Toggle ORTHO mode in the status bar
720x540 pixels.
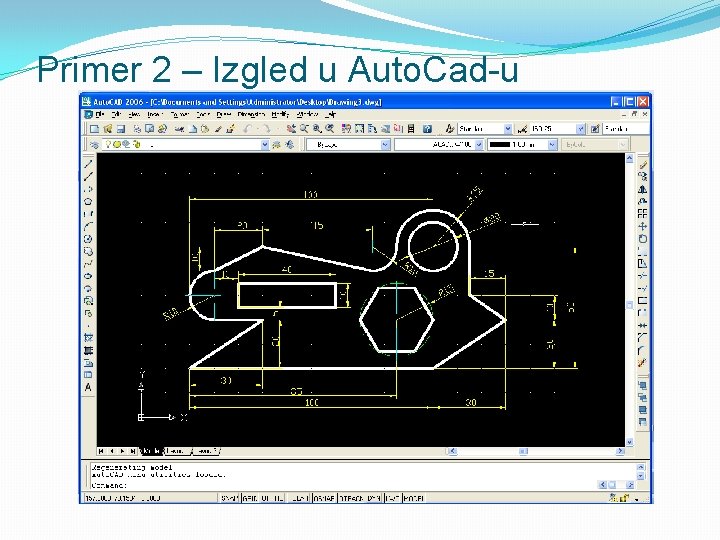coord(273,498)
